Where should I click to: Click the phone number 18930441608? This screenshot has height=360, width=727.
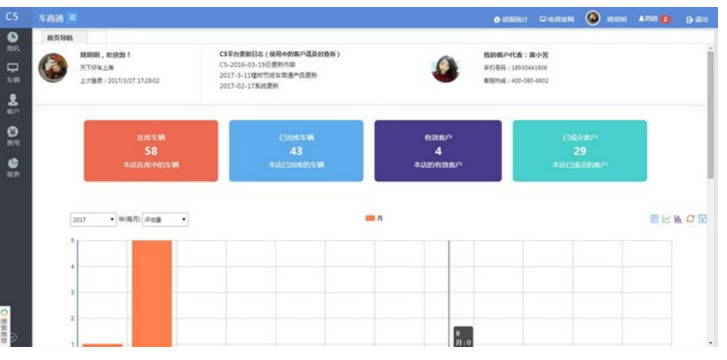pyautogui.click(x=529, y=68)
